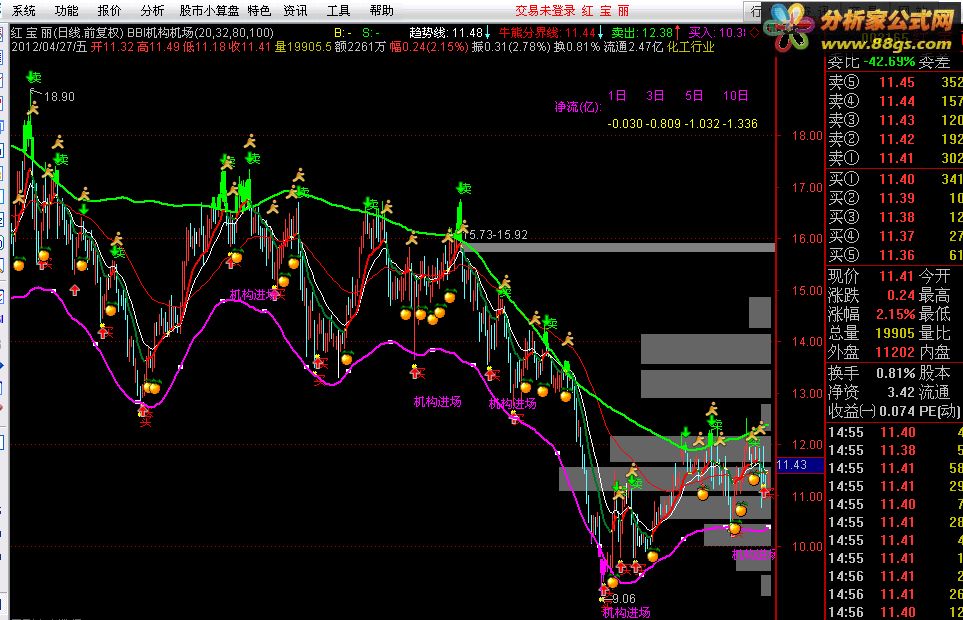Open the 帮助 menu
The height and width of the screenshot is (620, 963).
click(x=381, y=10)
